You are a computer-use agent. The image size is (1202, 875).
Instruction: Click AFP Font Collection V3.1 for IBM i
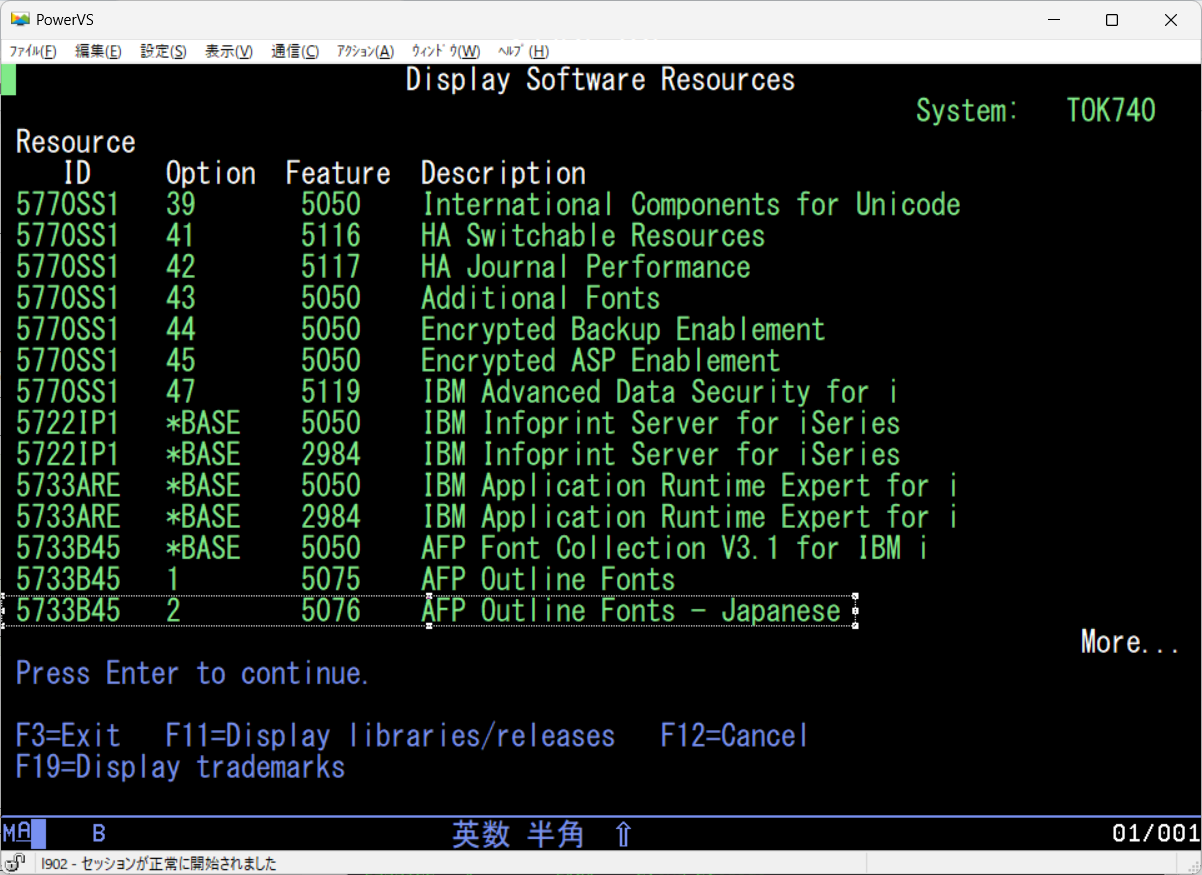(x=675, y=548)
